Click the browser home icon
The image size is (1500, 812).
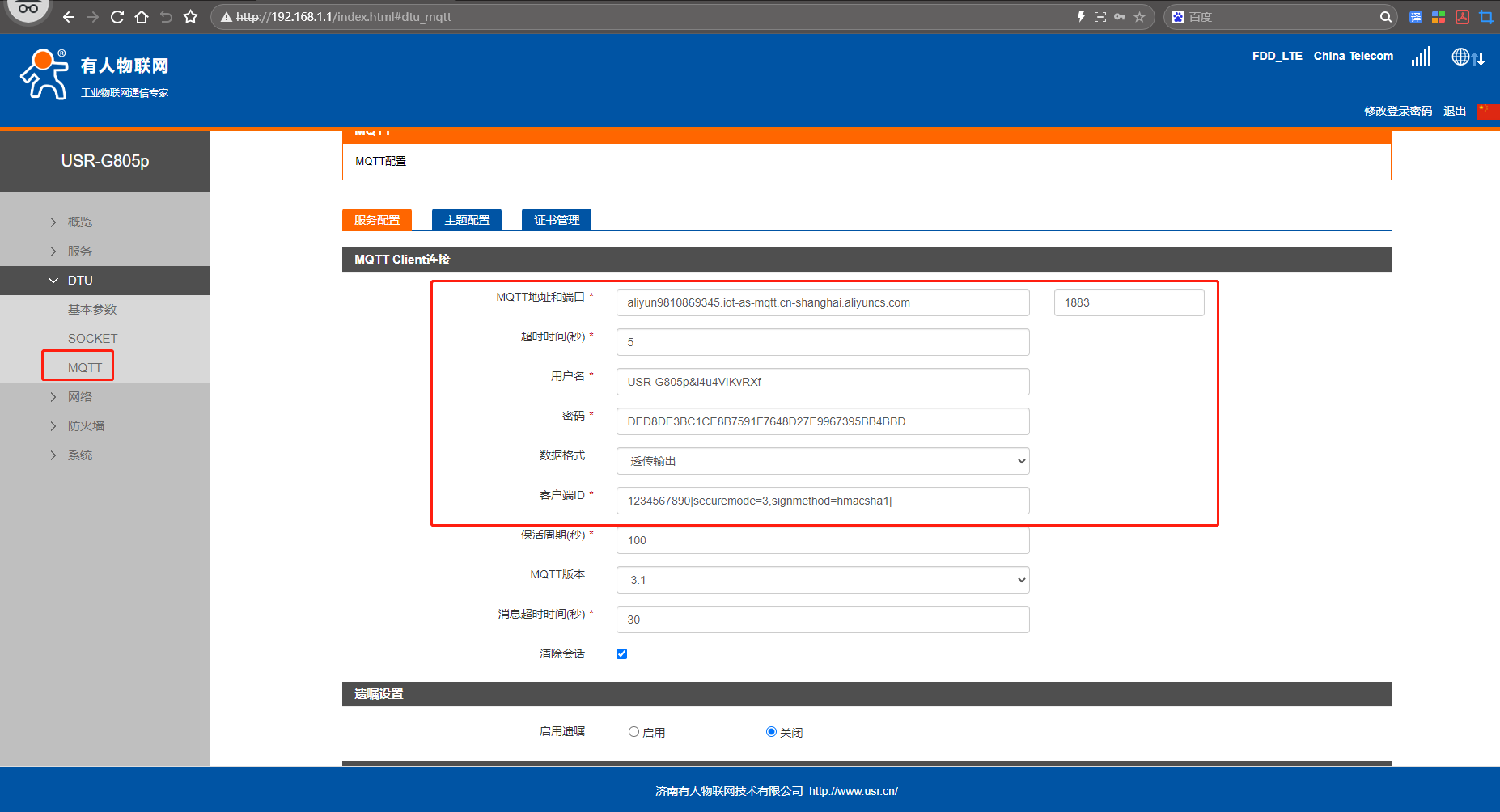pyautogui.click(x=142, y=17)
